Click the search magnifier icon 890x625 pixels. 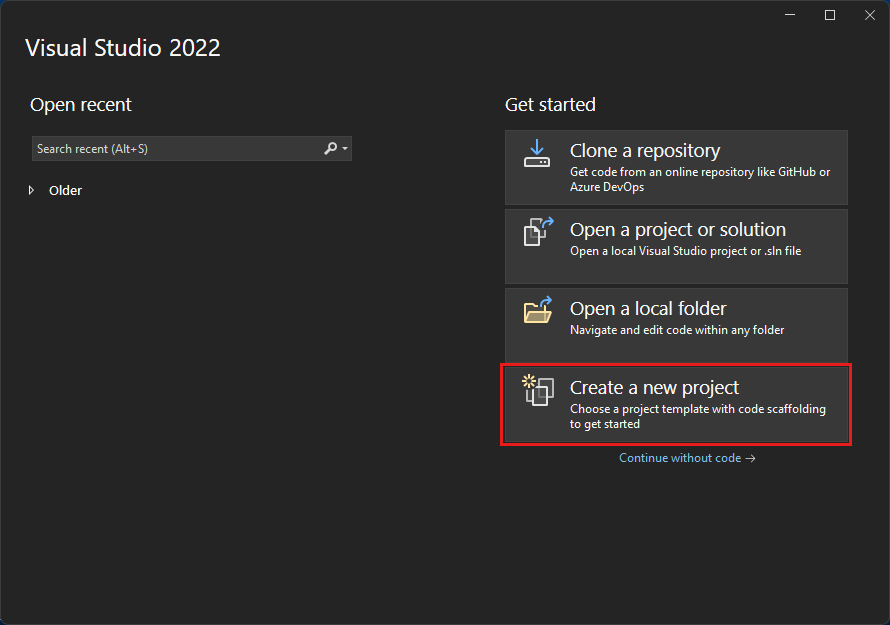tap(328, 148)
